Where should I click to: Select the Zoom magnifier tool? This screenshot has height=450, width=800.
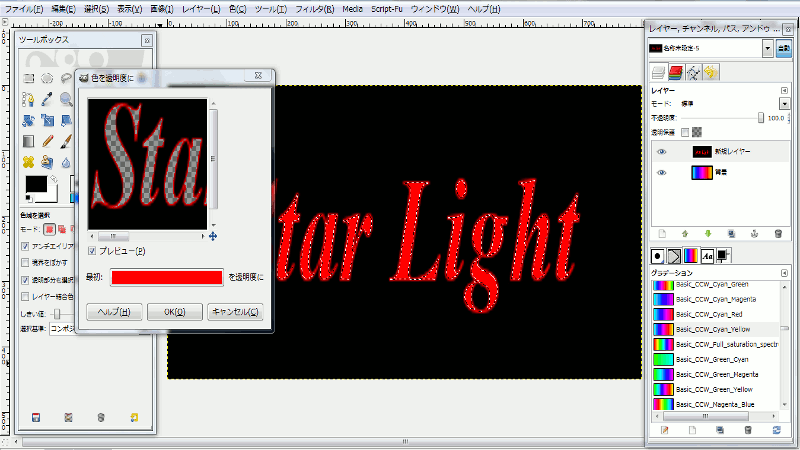click(x=66, y=99)
